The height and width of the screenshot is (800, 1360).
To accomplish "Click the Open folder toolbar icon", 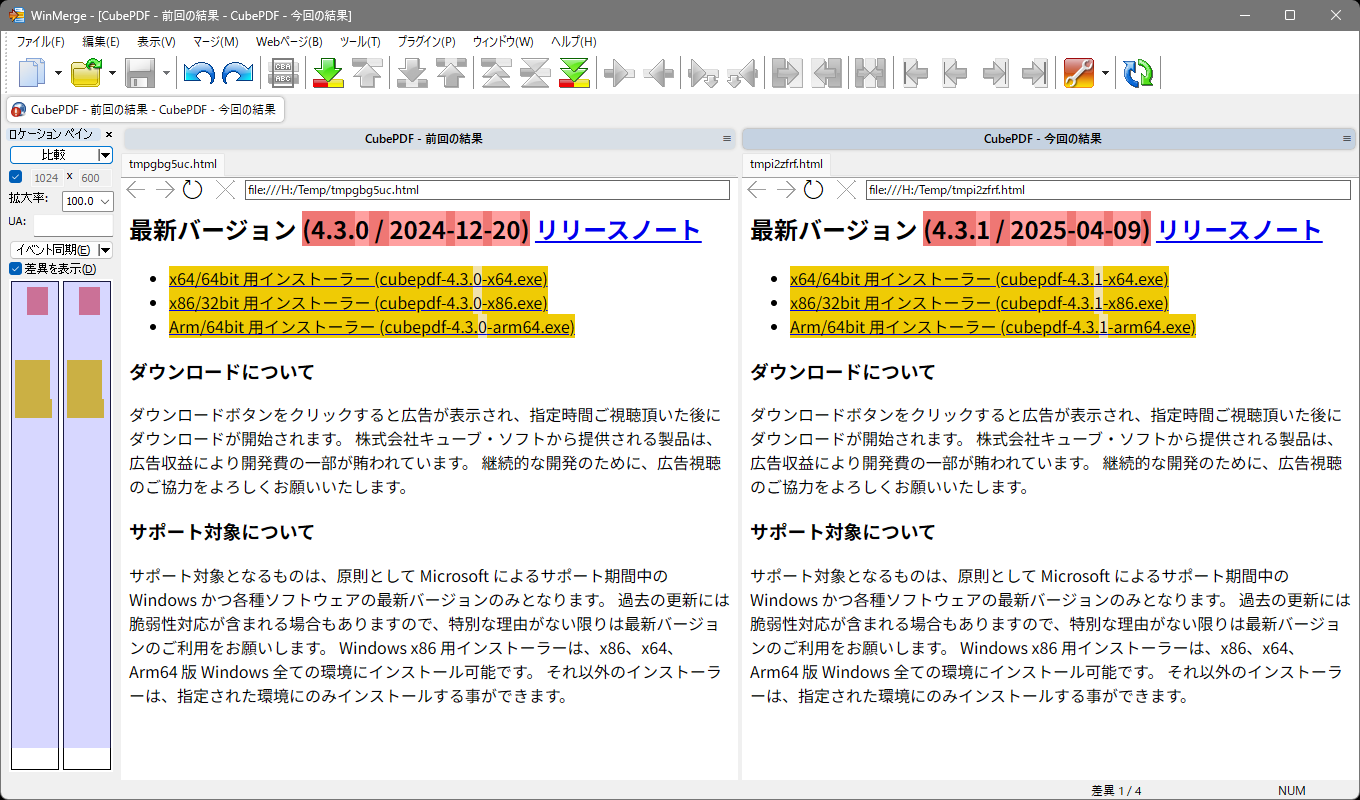I will coord(87,73).
